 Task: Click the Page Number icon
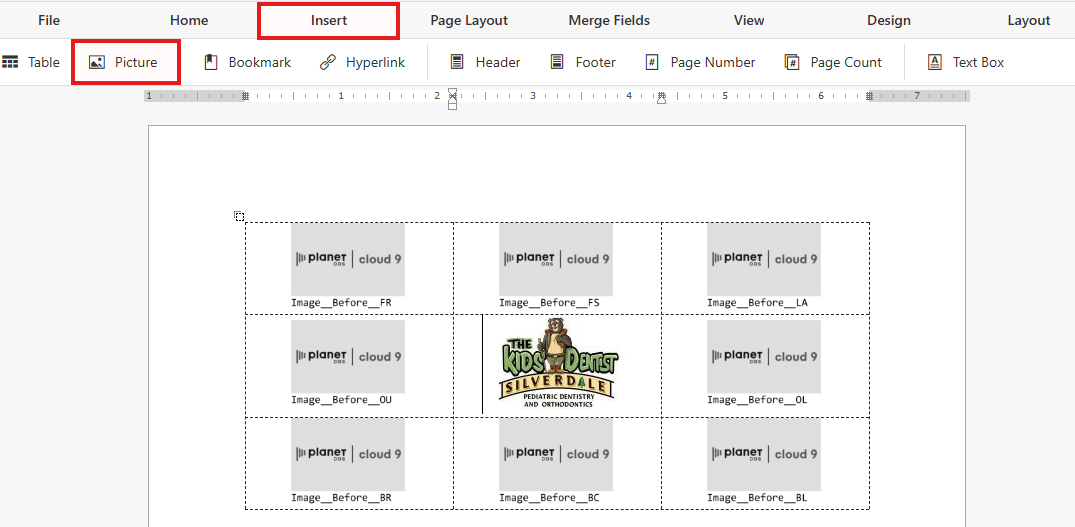tap(652, 62)
